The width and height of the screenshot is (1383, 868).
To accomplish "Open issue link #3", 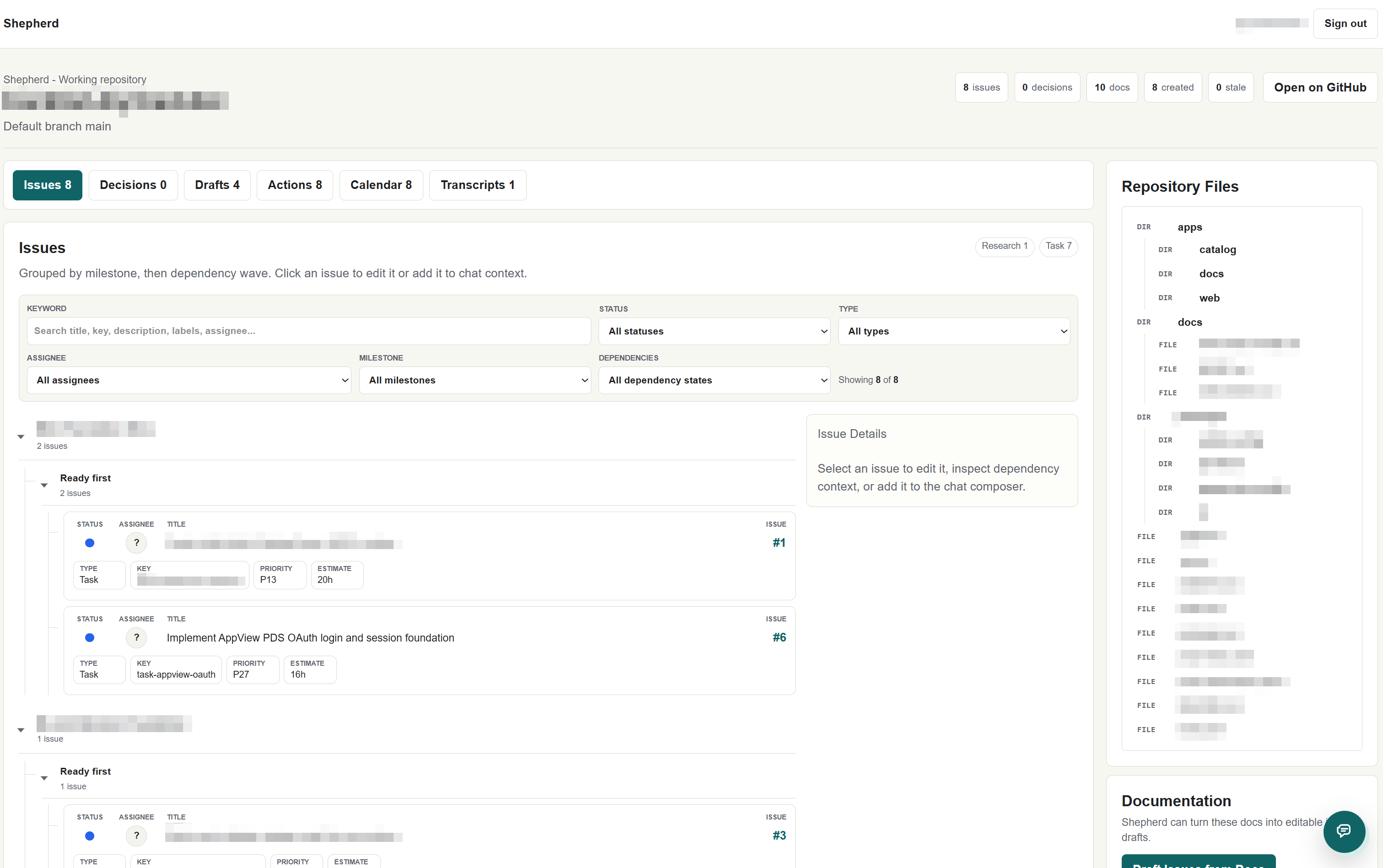I will point(778,835).
